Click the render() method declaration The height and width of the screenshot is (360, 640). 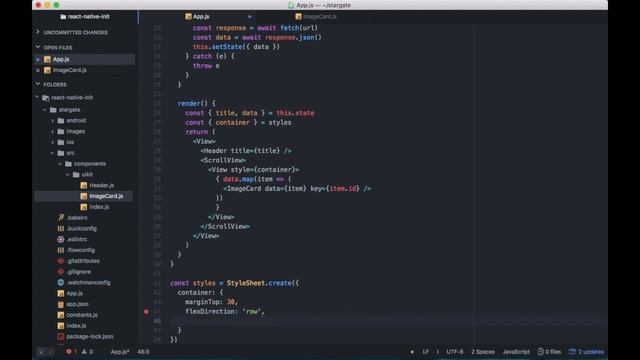(x=196, y=104)
